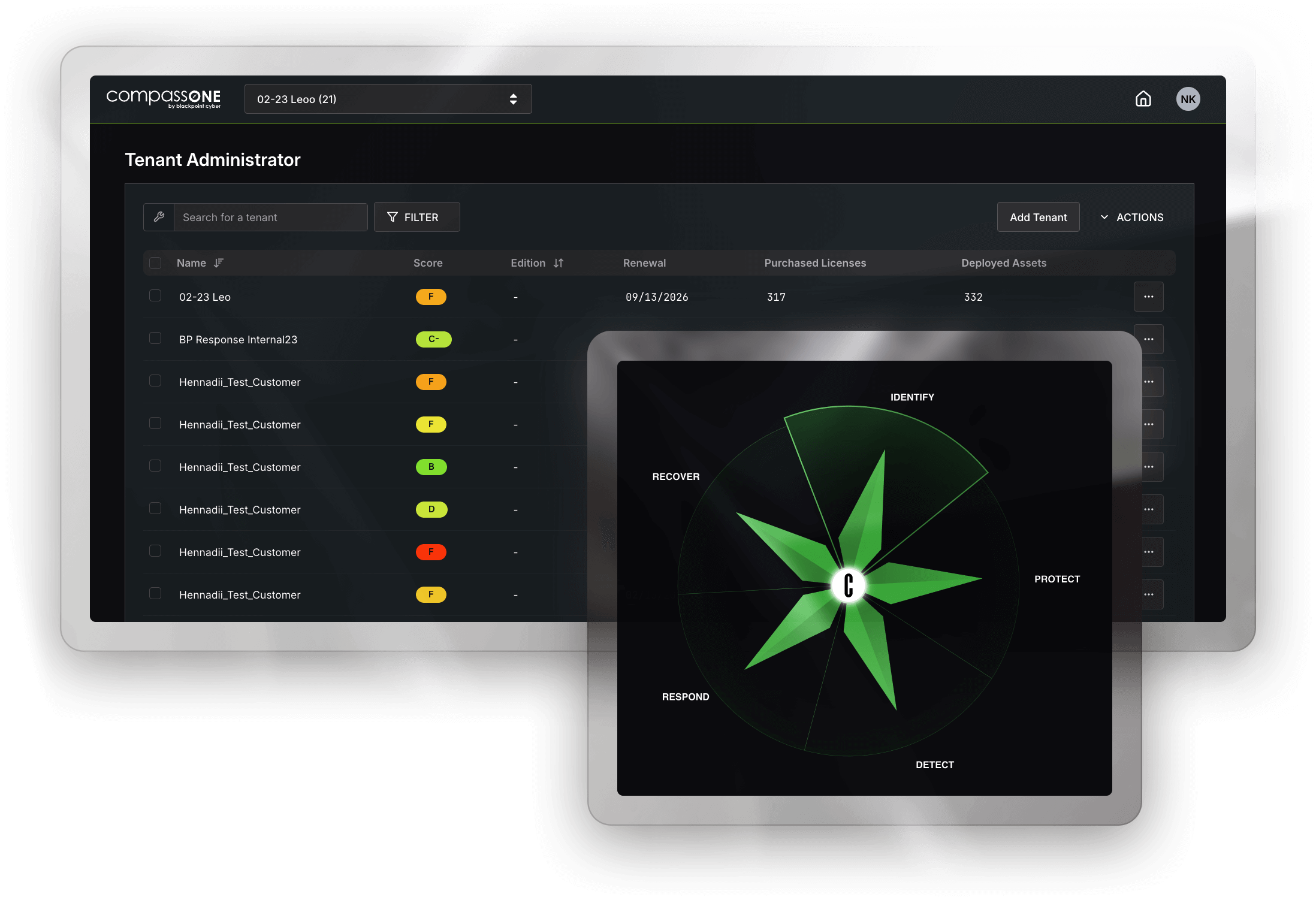1316x900 pixels.
Task: Select the RECOVER label on compass chart
Action: pyautogui.click(x=675, y=477)
